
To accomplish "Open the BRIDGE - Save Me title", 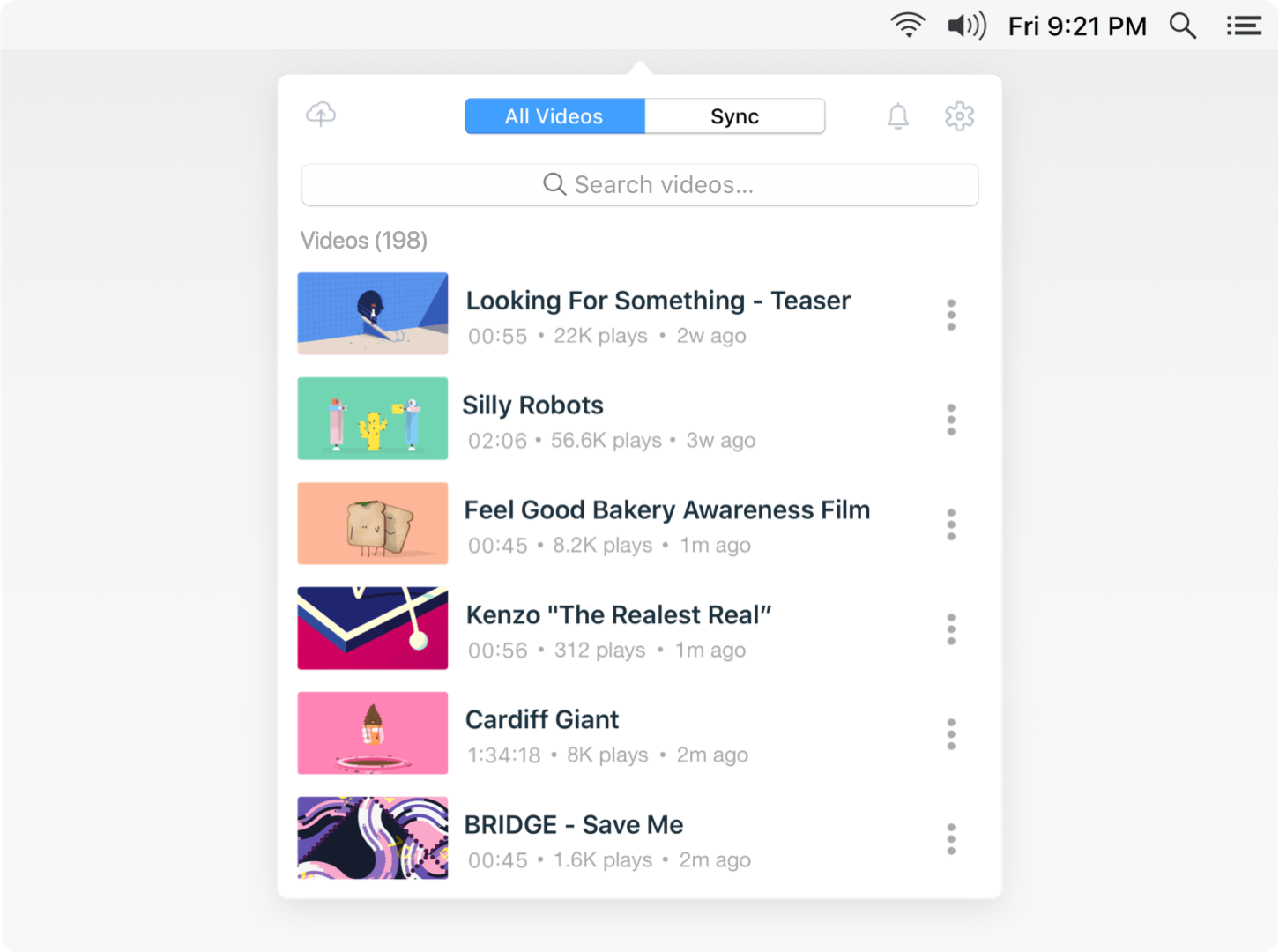I will pos(574,825).
